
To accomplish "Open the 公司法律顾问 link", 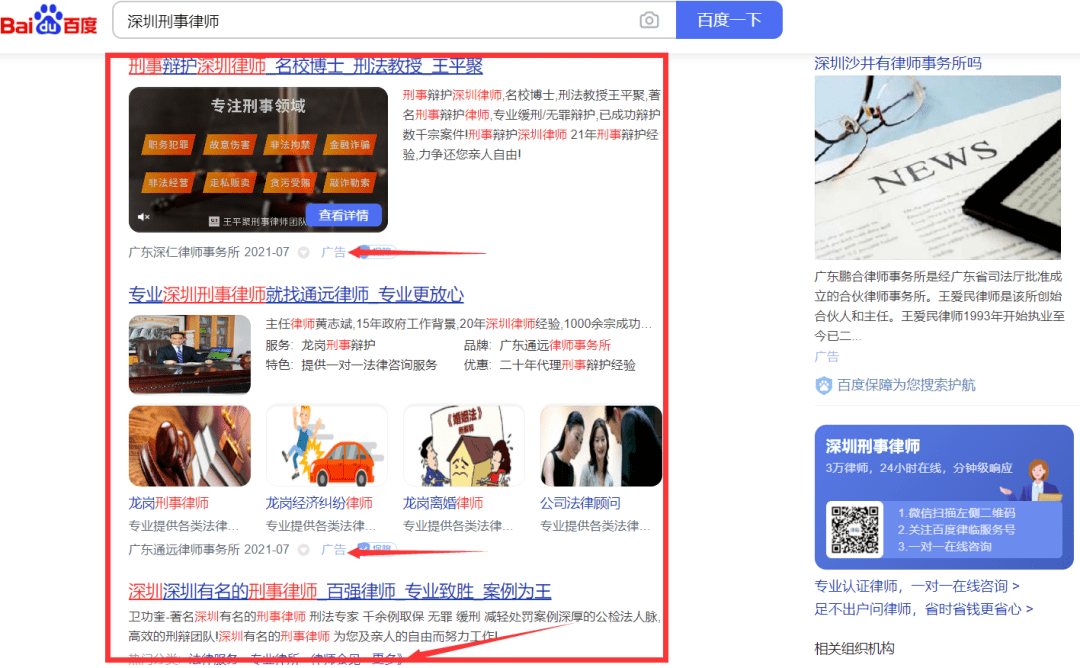I will tap(580, 503).
